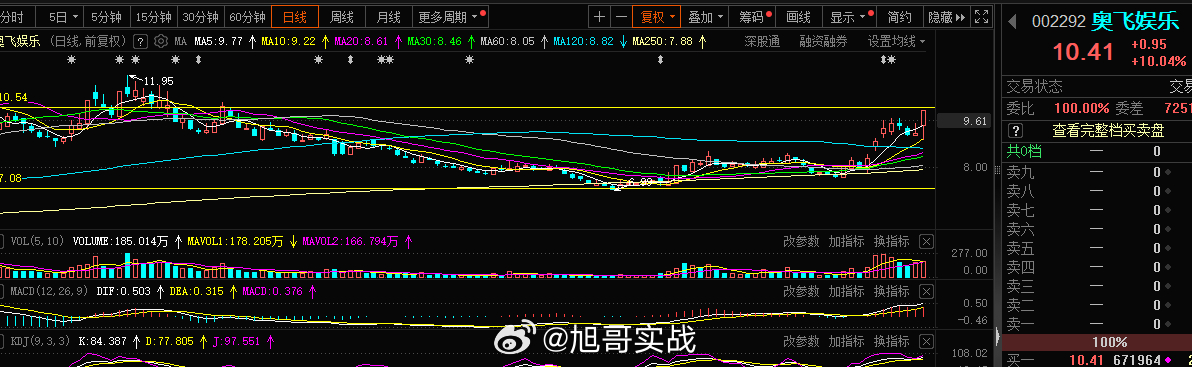Click MA5:9.77 indicator value
1192x367 pixels.
tap(218, 41)
